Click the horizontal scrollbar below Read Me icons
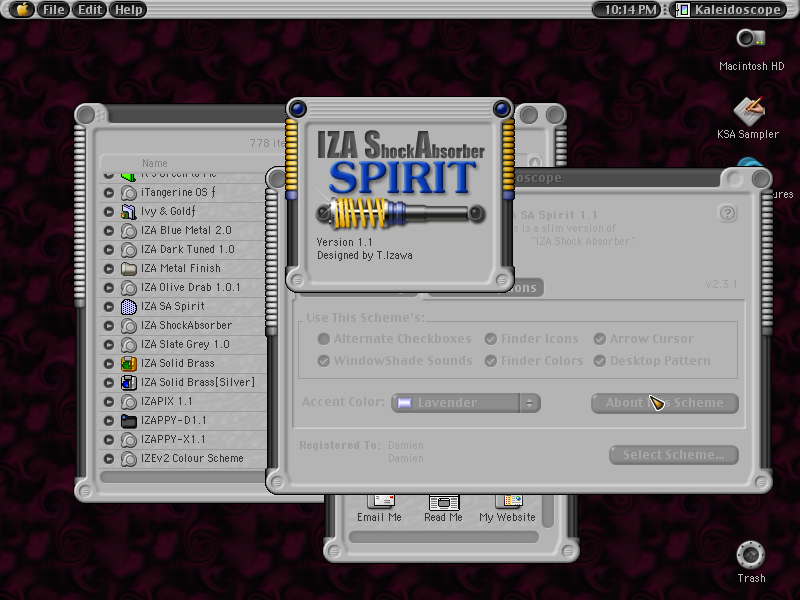The height and width of the screenshot is (600, 800). tap(443, 537)
